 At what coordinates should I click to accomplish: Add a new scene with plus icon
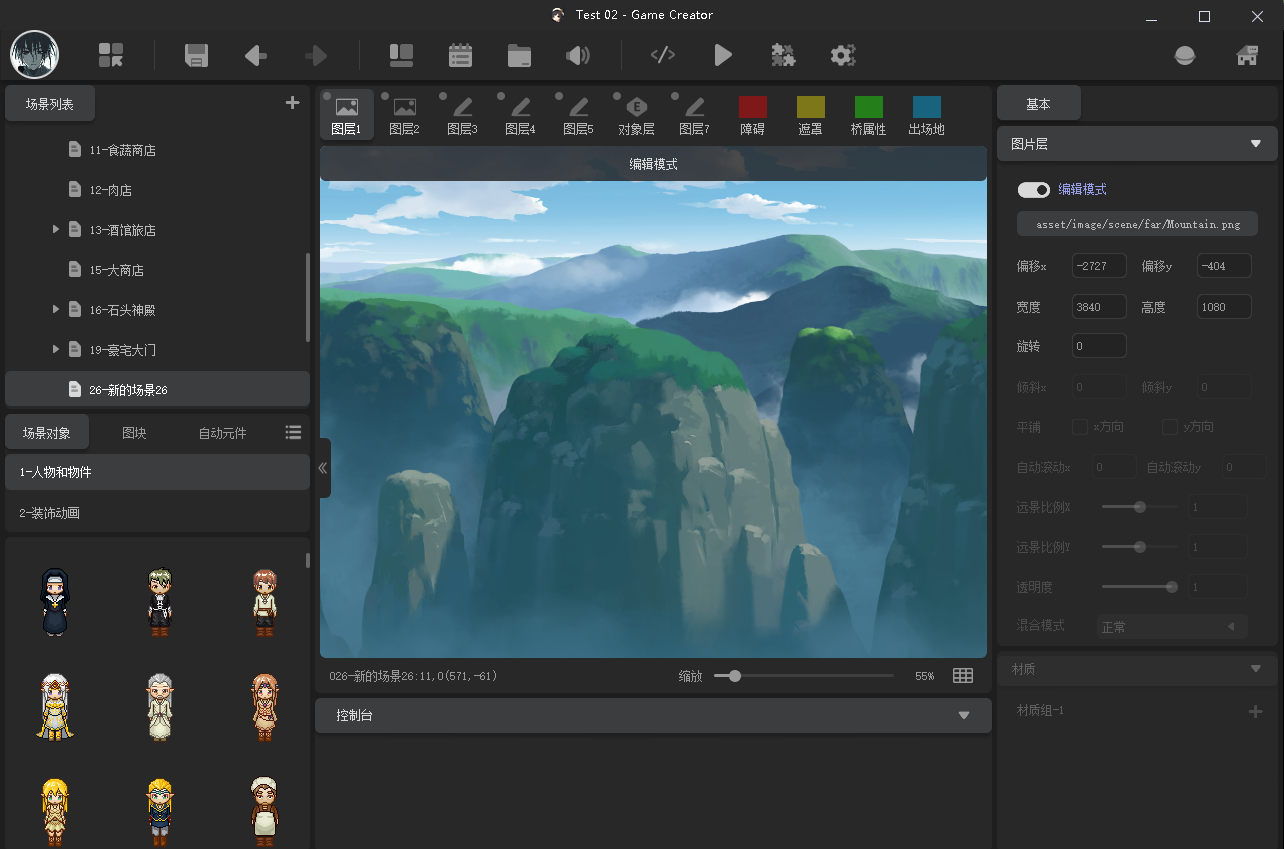coord(292,102)
